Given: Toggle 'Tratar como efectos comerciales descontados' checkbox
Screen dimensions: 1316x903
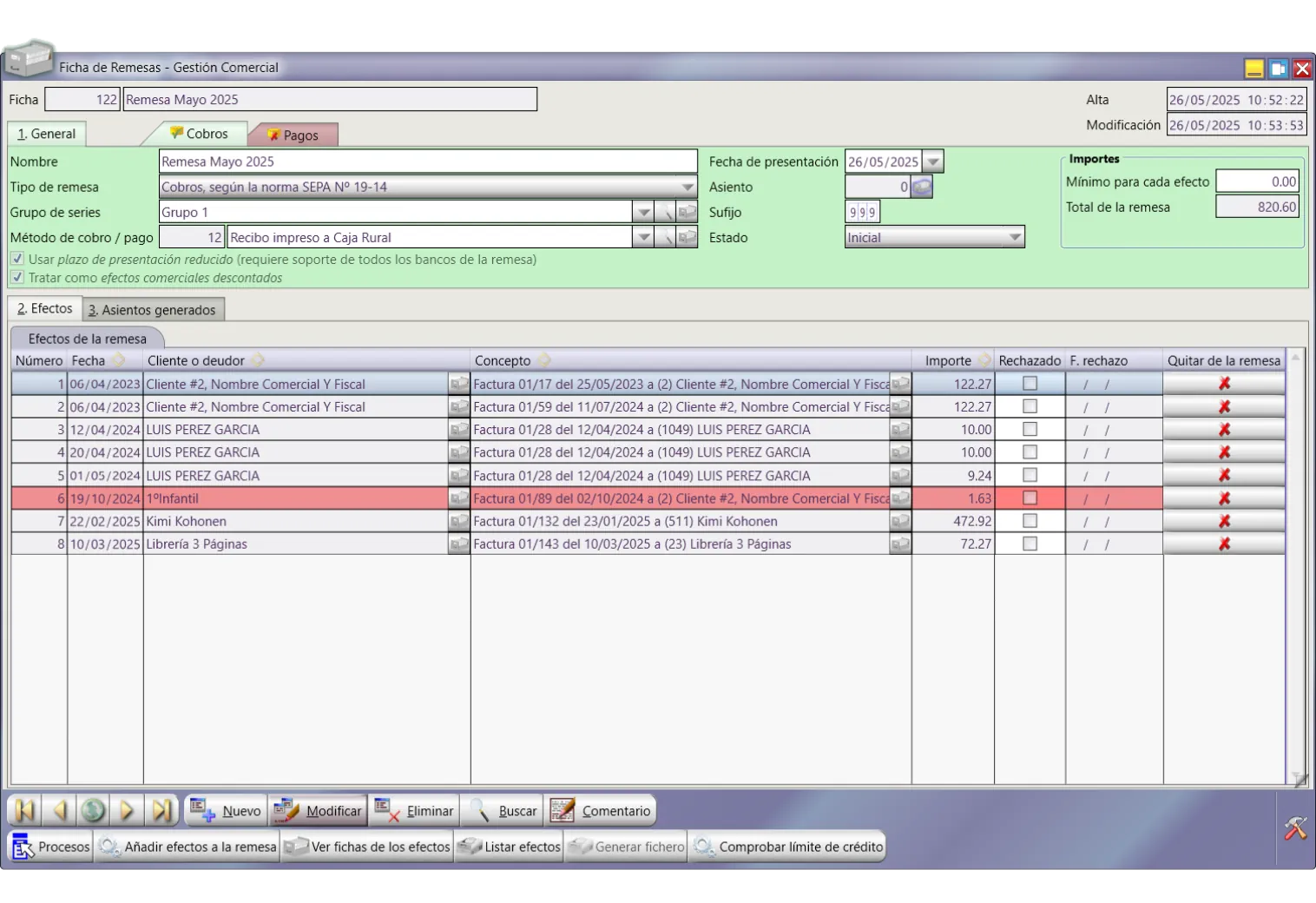Looking at the screenshot, I should click(17, 278).
